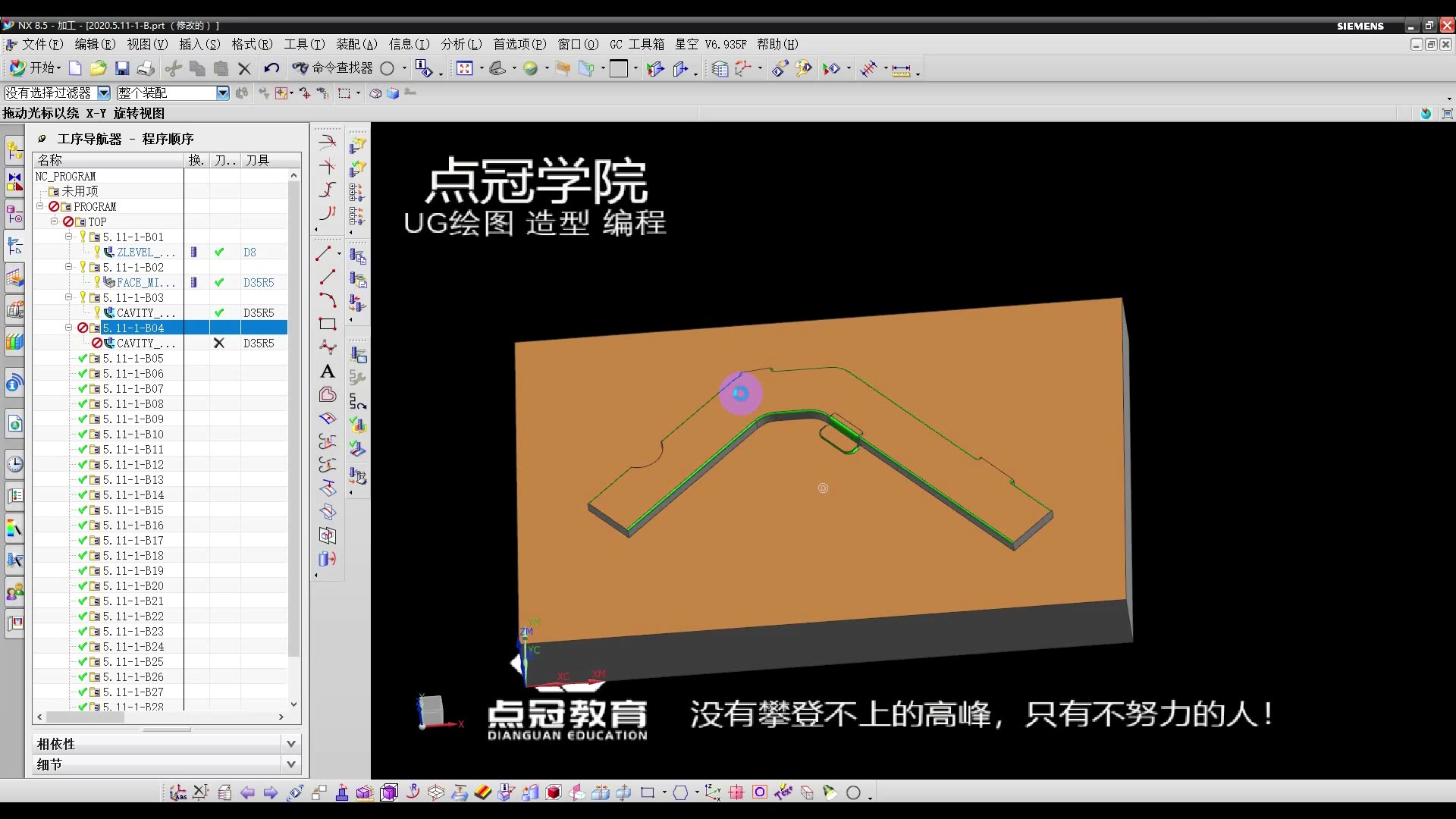This screenshot has height=819, width=1456.
Task: Click the Edit object display paint icon
Action: 802,69
